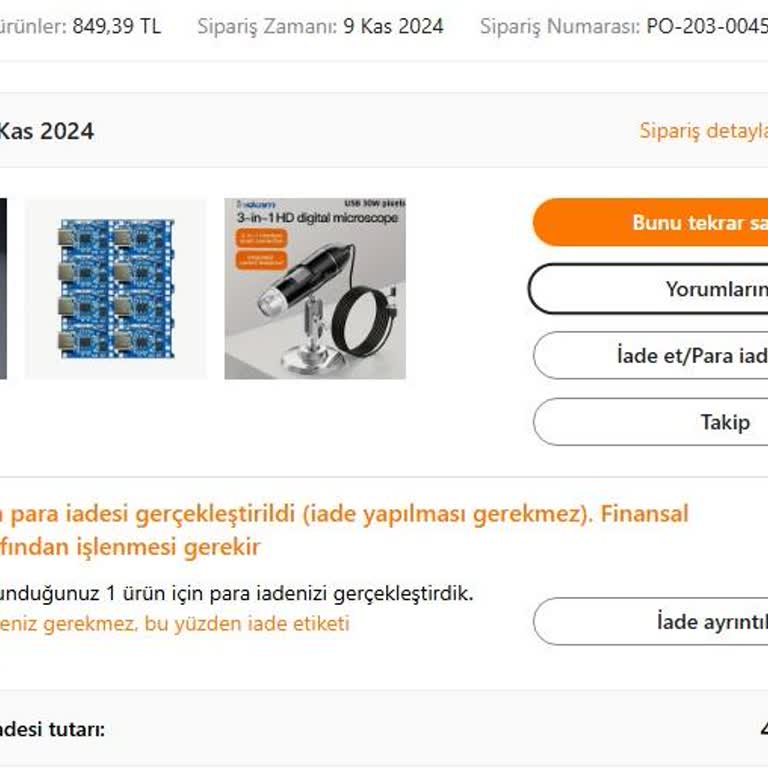The width and height of the screenshot is (768, 768).
Task: Open the Takip tracking button
Action: click(650, 422)
